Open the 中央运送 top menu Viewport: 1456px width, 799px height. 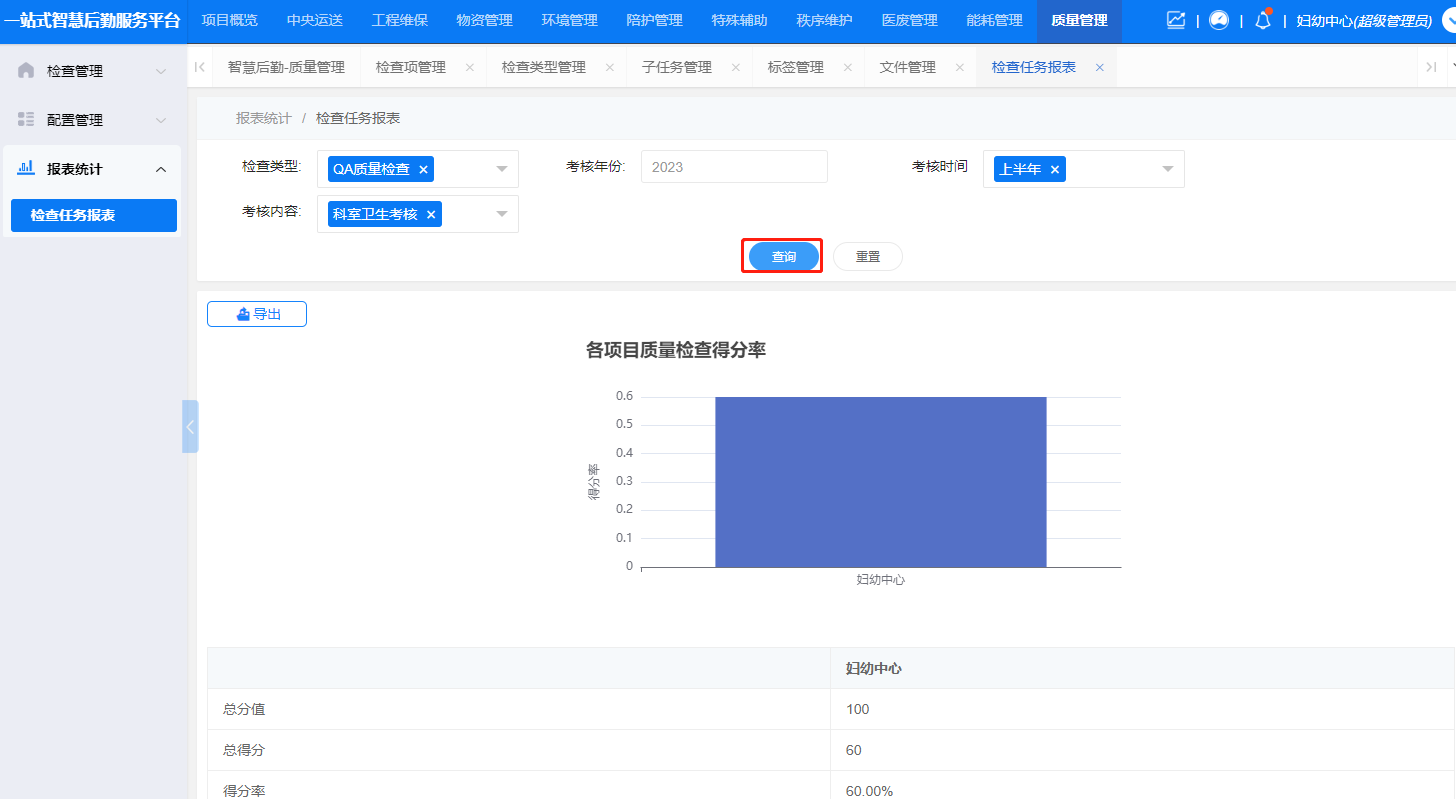tap(314, 21)
